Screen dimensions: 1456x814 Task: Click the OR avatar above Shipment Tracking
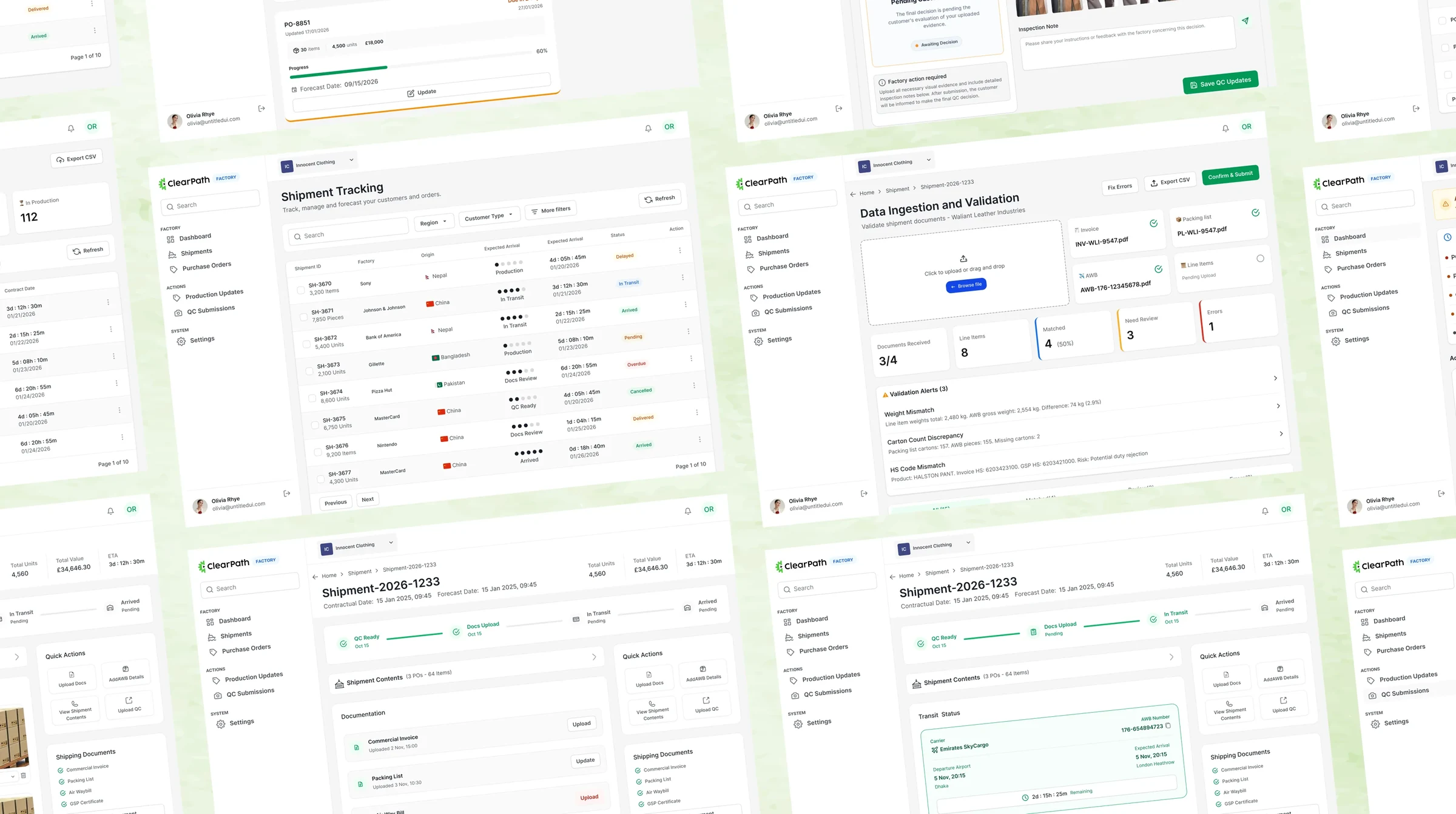pyautogui.click(x=669, y=127)
